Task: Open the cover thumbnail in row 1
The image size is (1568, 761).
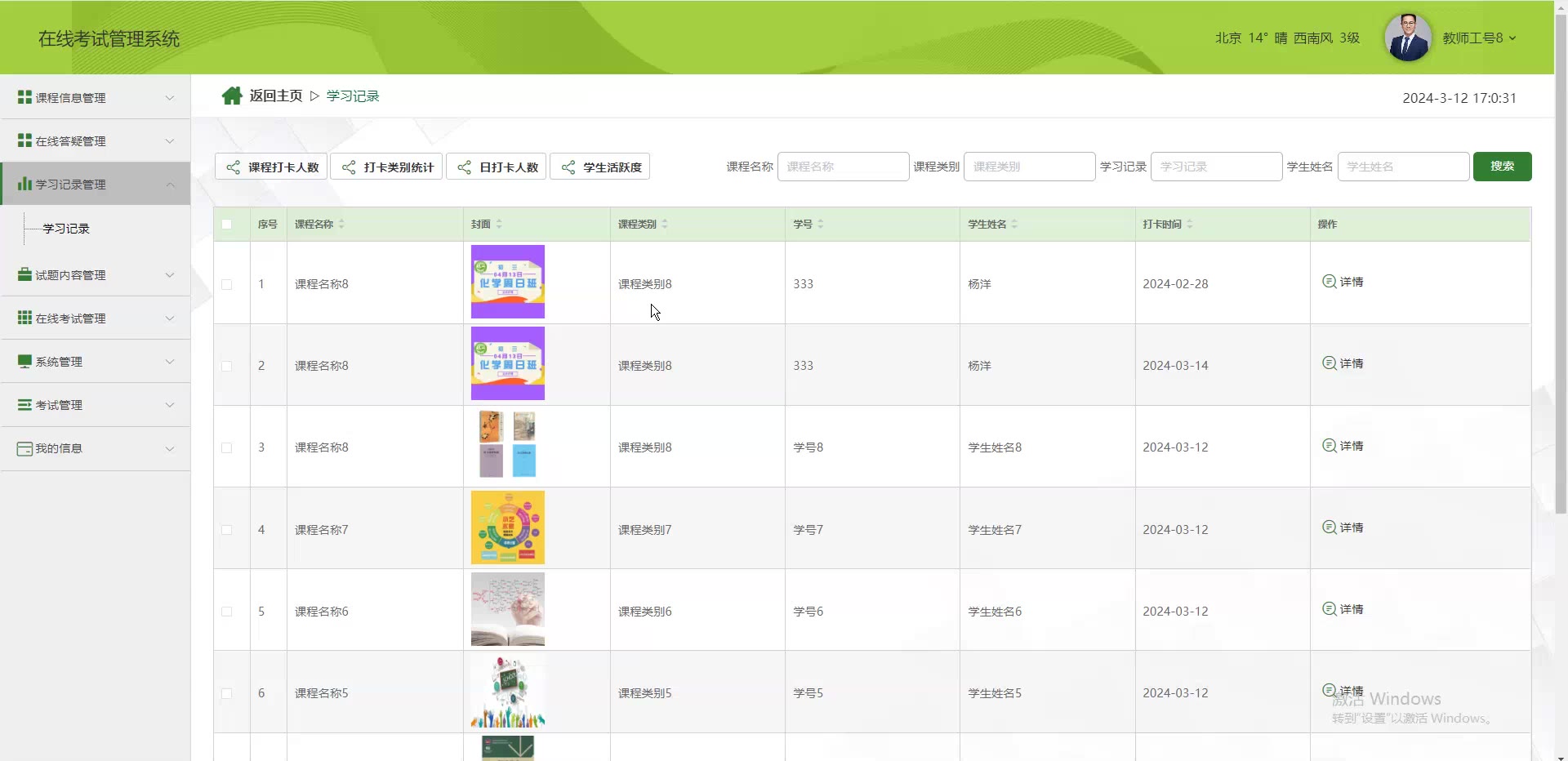Action: [508, 282]
